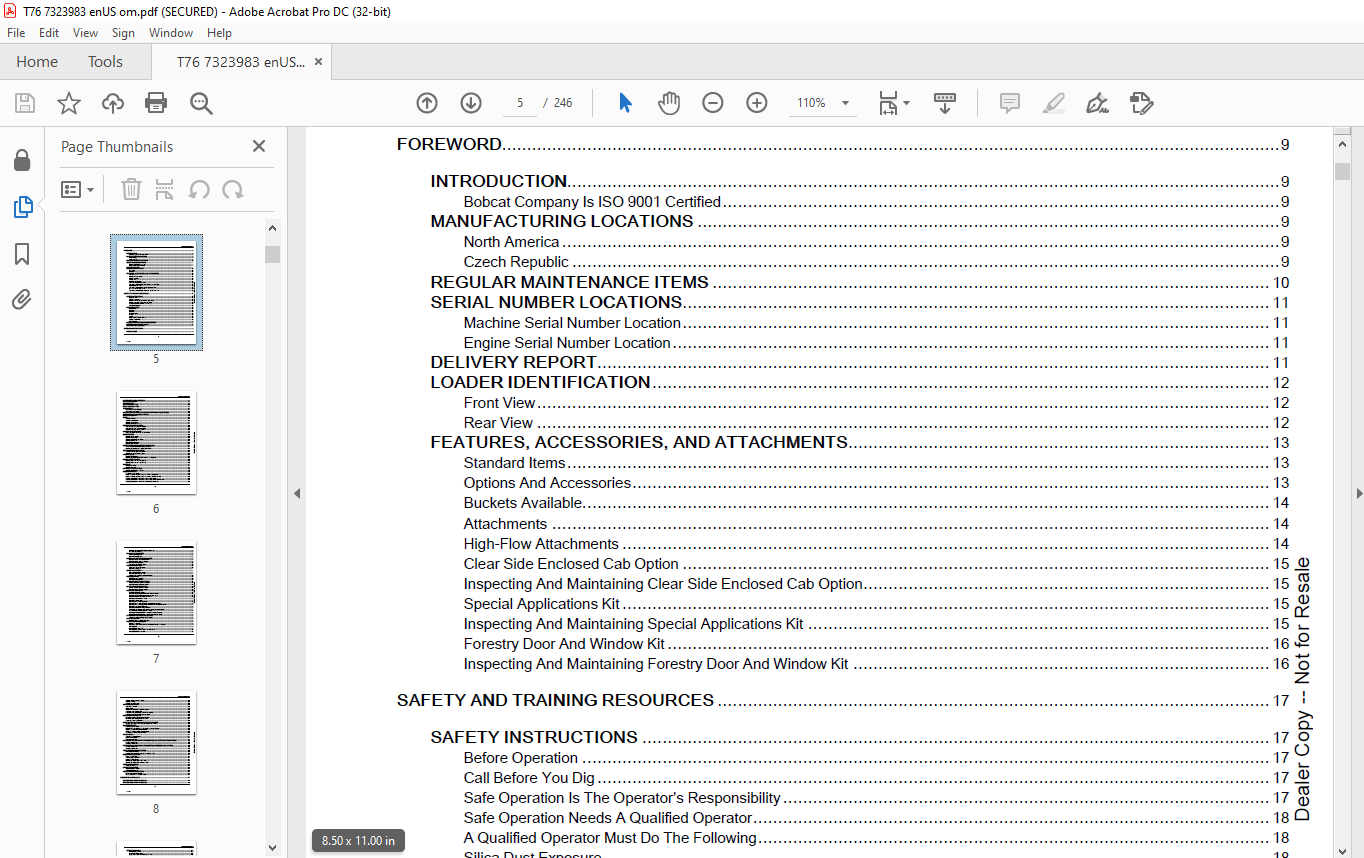This screenshot has width=1364, height=858.
Task: Switch to the Tools tab
Action: [x=105, y=62]
